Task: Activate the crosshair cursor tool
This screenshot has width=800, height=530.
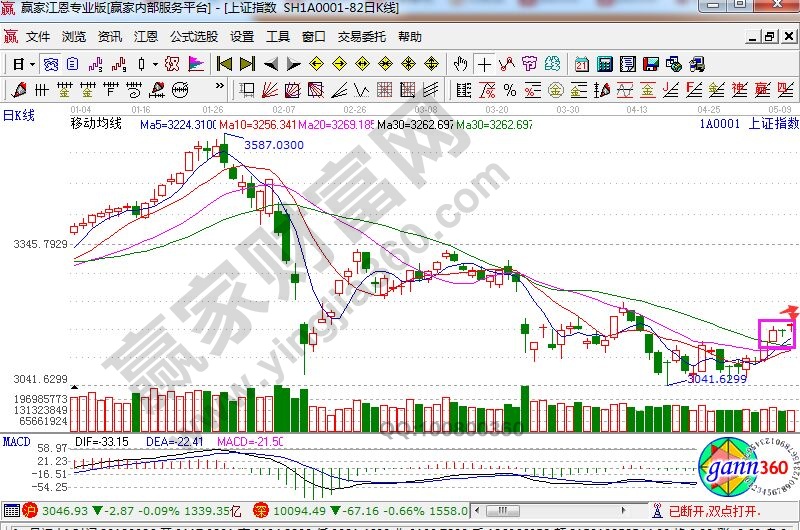Action: [485, 64]
